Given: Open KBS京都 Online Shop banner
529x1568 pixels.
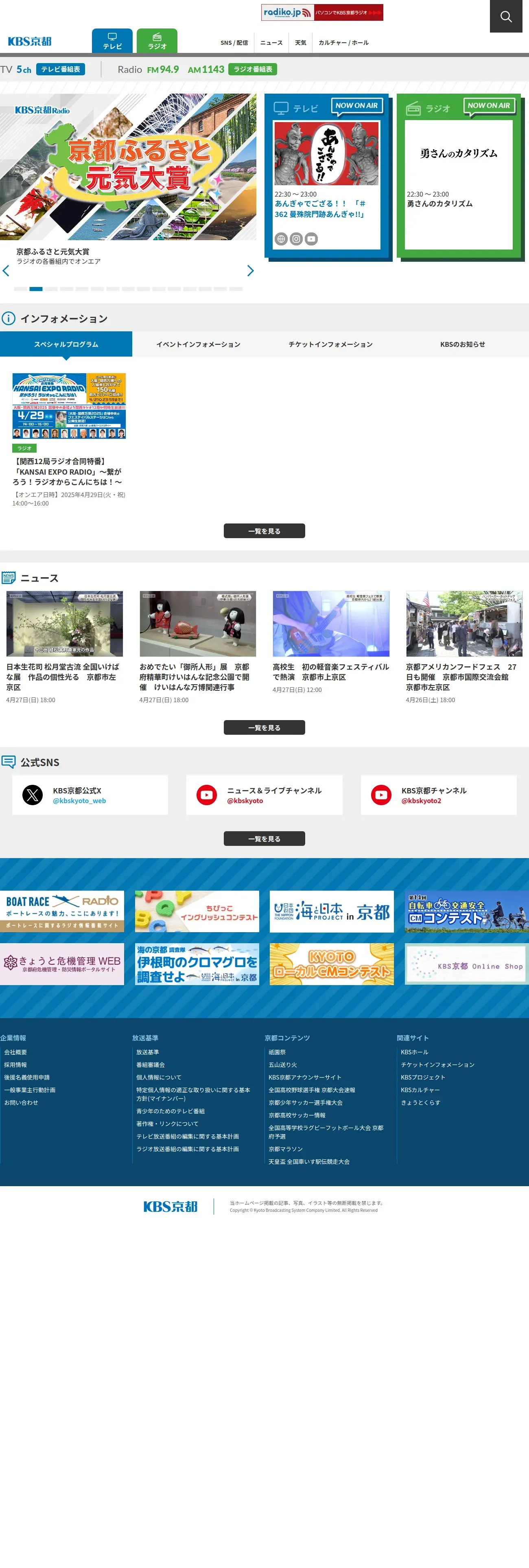Looking at the screenshot, I should click(x=467, y=964).
